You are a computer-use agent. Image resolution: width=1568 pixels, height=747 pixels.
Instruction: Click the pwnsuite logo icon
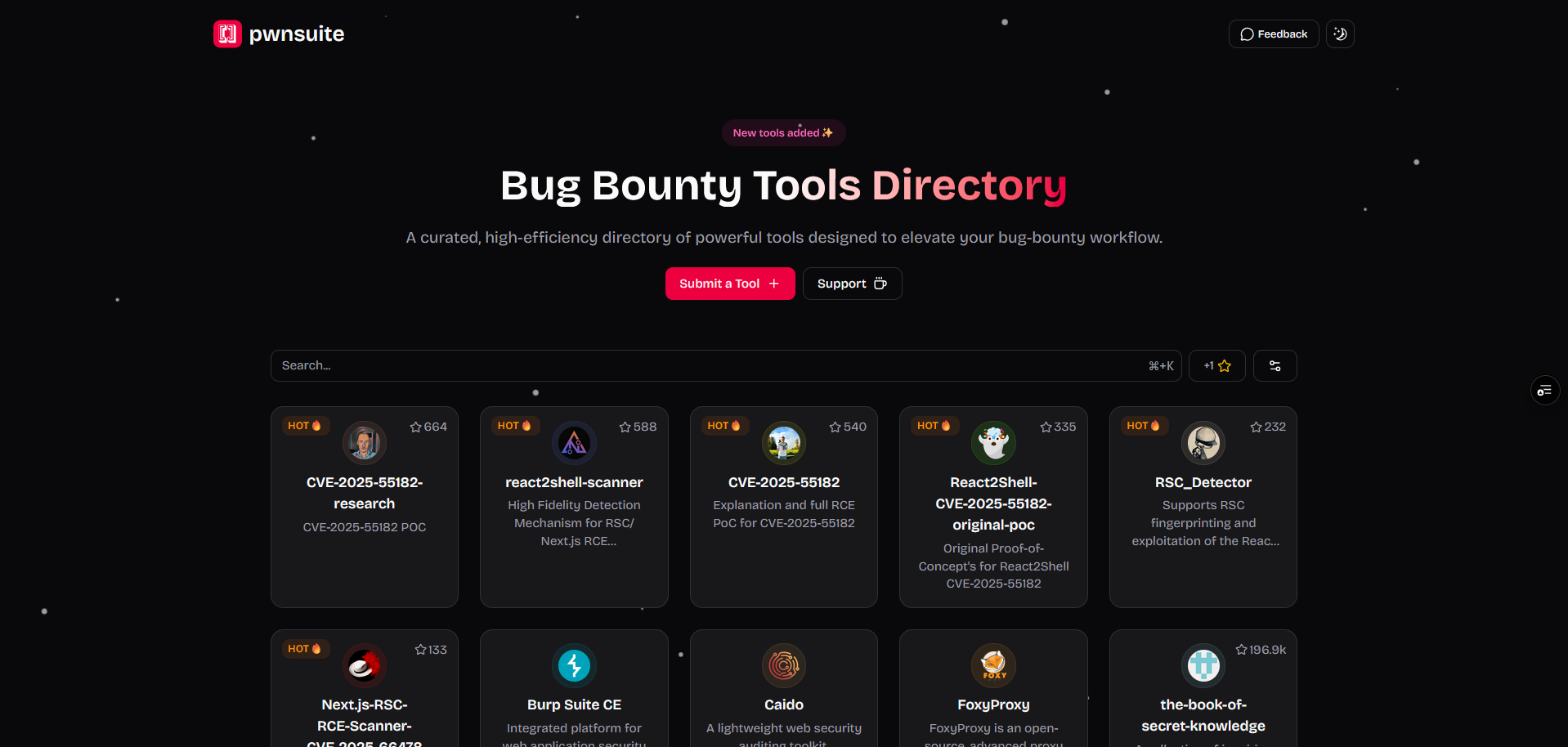pos(227,34)
